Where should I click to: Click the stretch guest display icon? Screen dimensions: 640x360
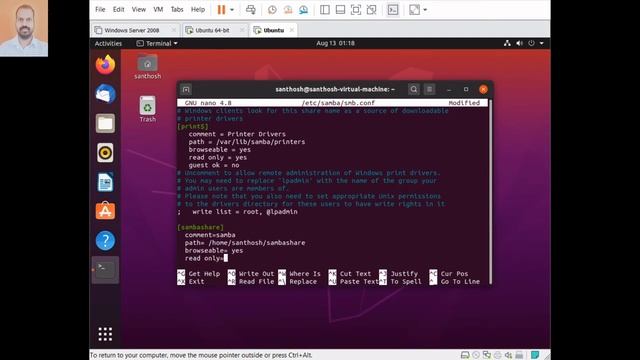point(414,10)
